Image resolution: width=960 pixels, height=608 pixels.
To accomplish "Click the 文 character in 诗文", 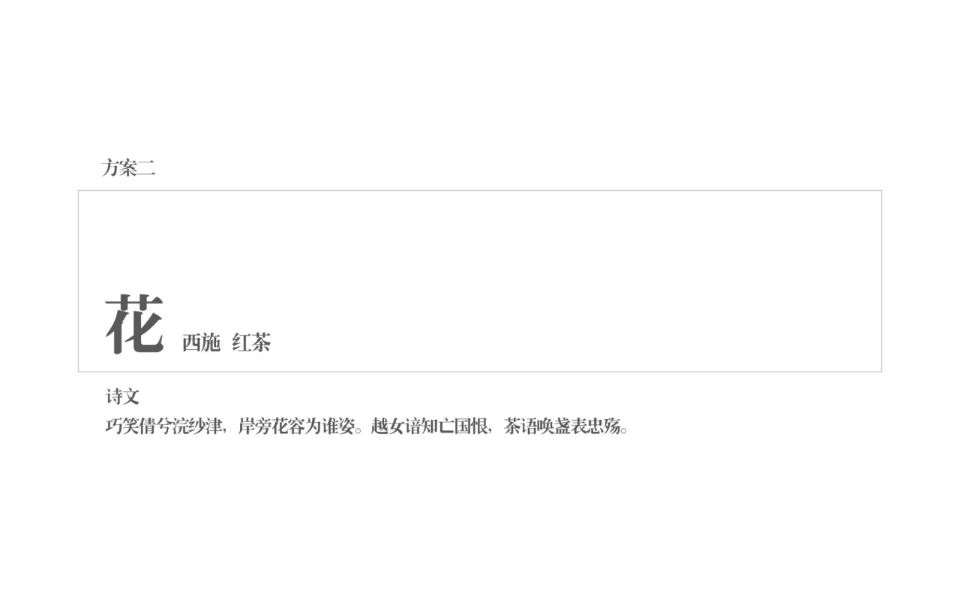I will [131, 397].
